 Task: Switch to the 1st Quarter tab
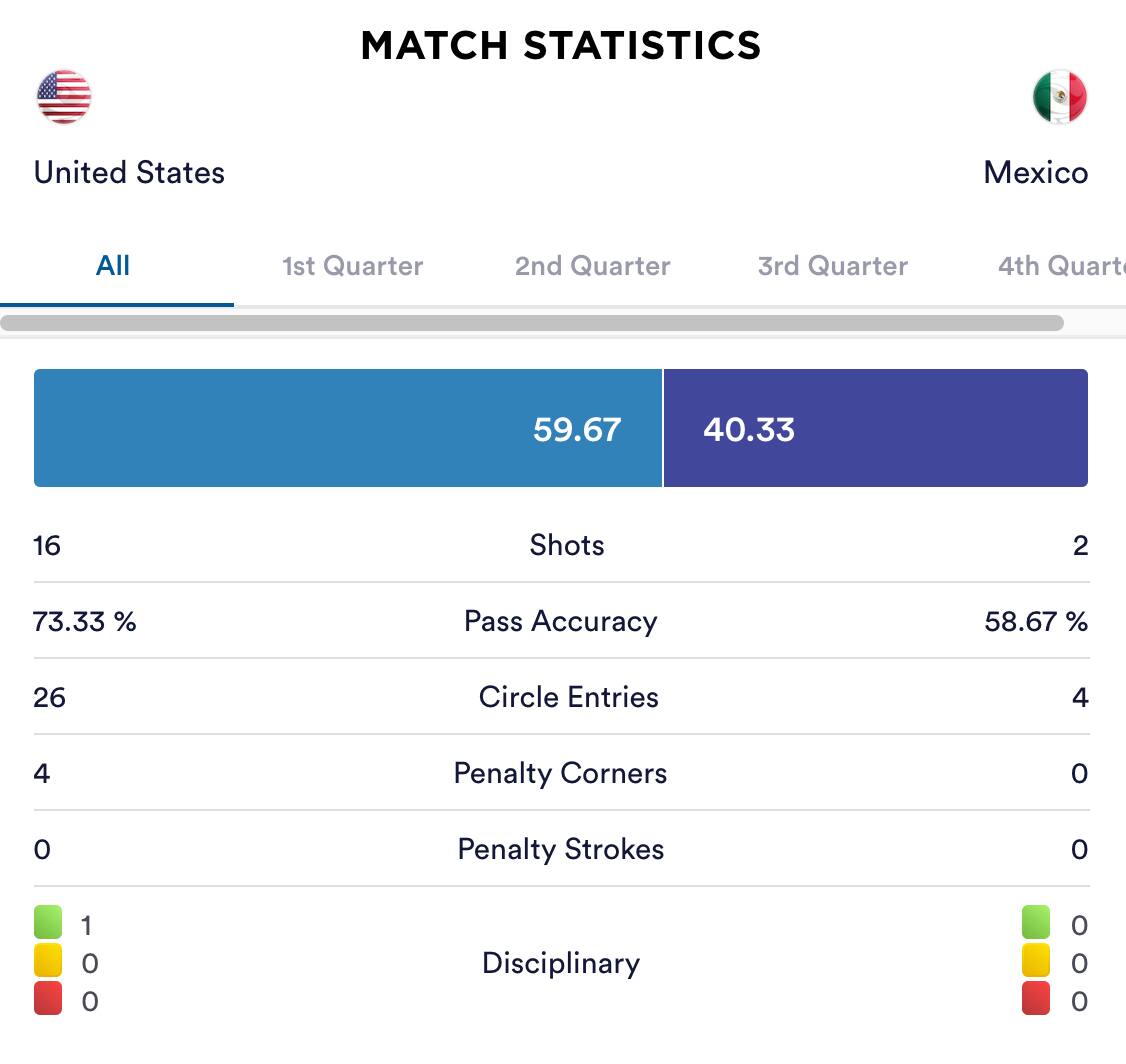pyautogui.click(x=352, y=266)
